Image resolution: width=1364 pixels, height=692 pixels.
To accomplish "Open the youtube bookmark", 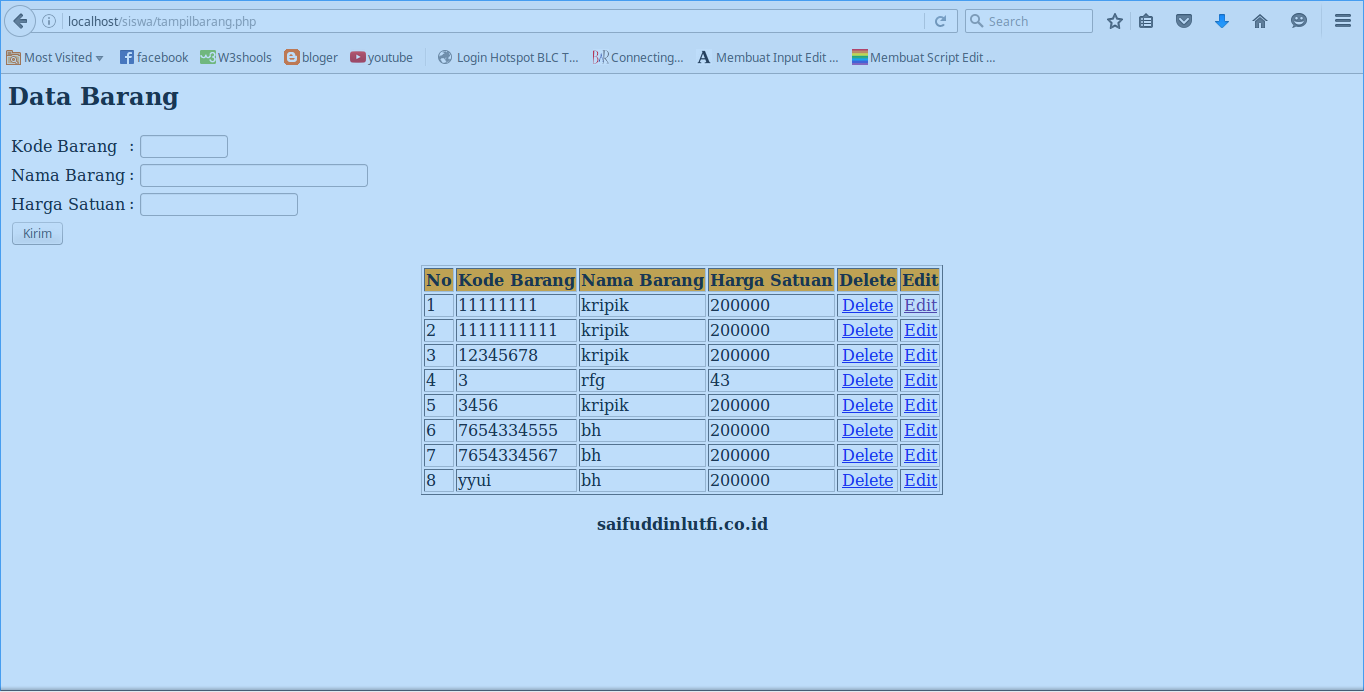I will pos(381,57).
